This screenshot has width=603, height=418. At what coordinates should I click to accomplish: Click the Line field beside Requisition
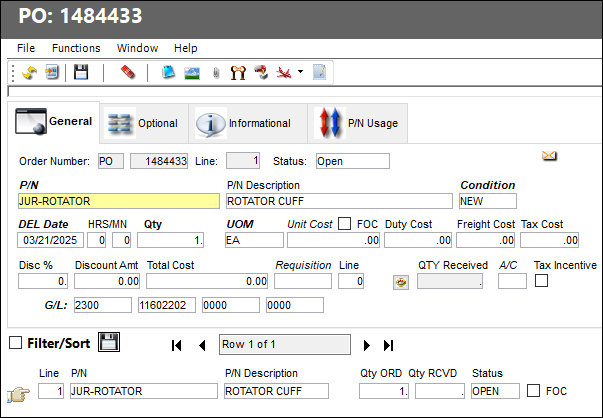click(351, 281)
